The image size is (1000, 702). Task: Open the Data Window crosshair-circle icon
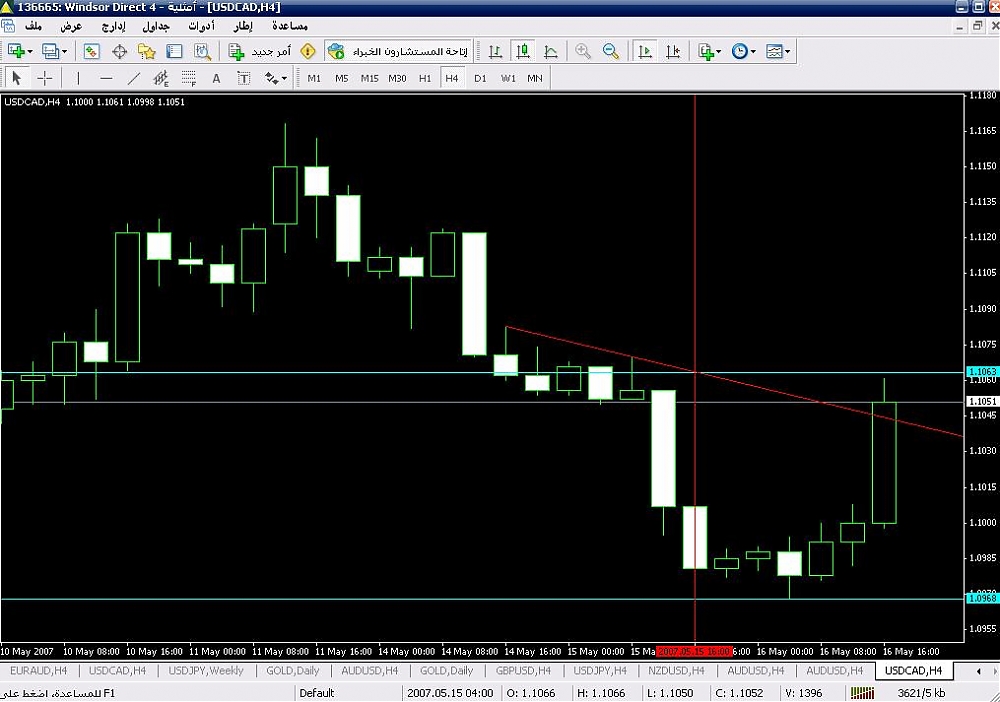click(119, 52)
